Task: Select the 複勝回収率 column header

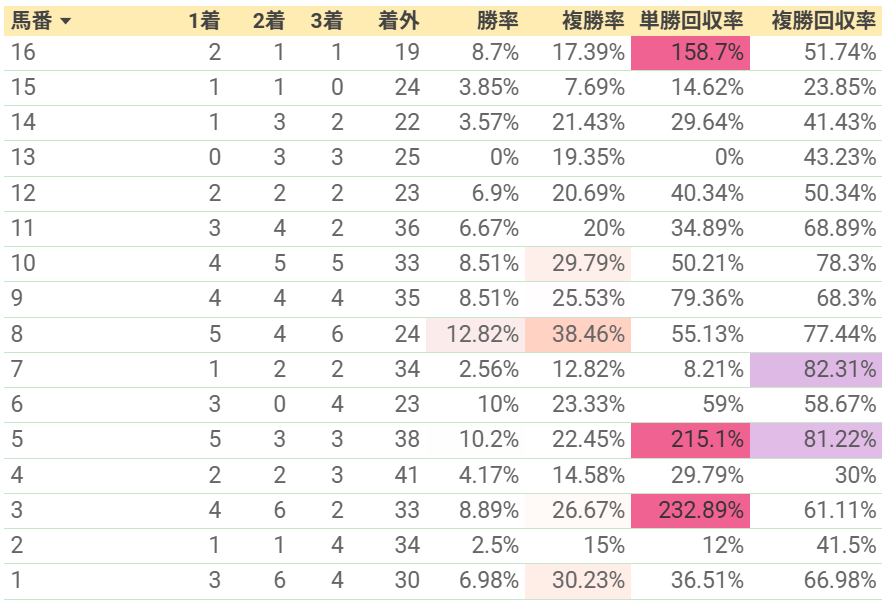Action: click(823, 21)
